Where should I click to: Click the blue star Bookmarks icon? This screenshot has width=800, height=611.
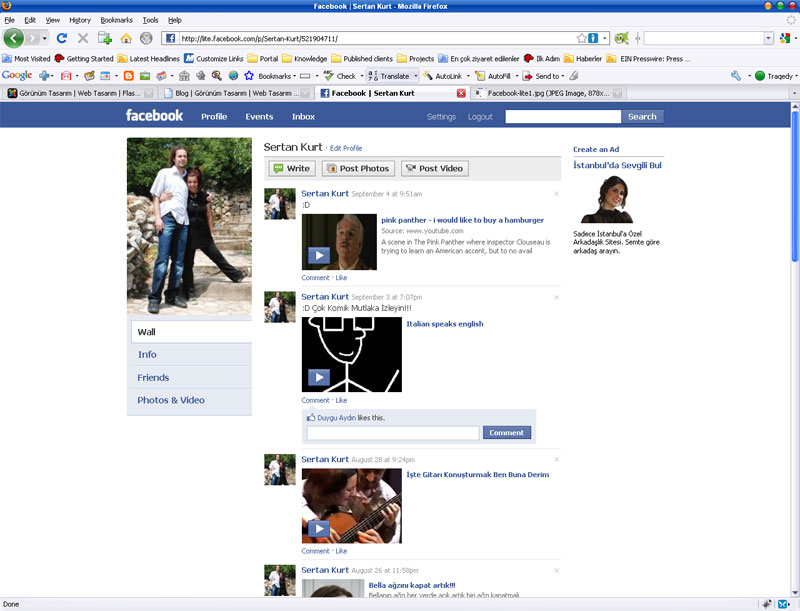tap(249, 76)
